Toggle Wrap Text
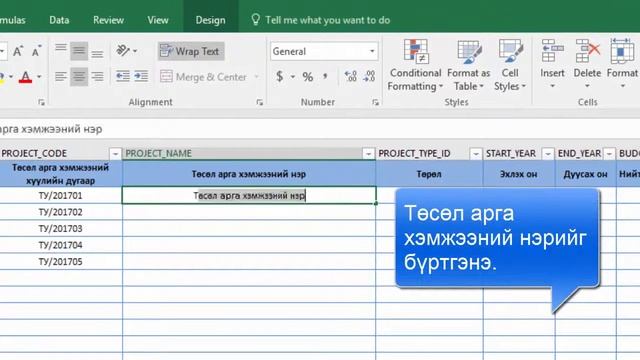This screenshot has width=640, height=360. [191, 51]
